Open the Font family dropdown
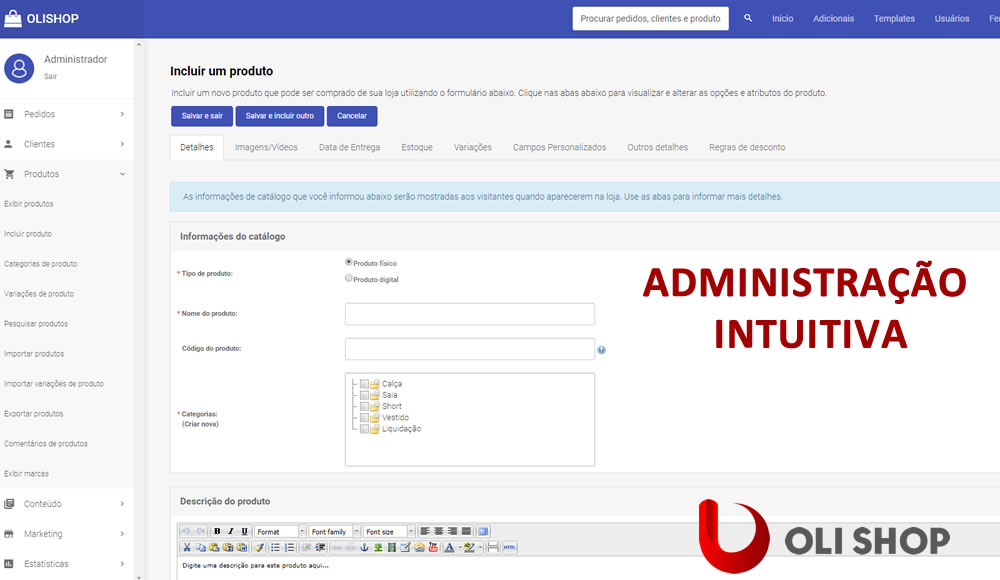 (x=332, y=531)
